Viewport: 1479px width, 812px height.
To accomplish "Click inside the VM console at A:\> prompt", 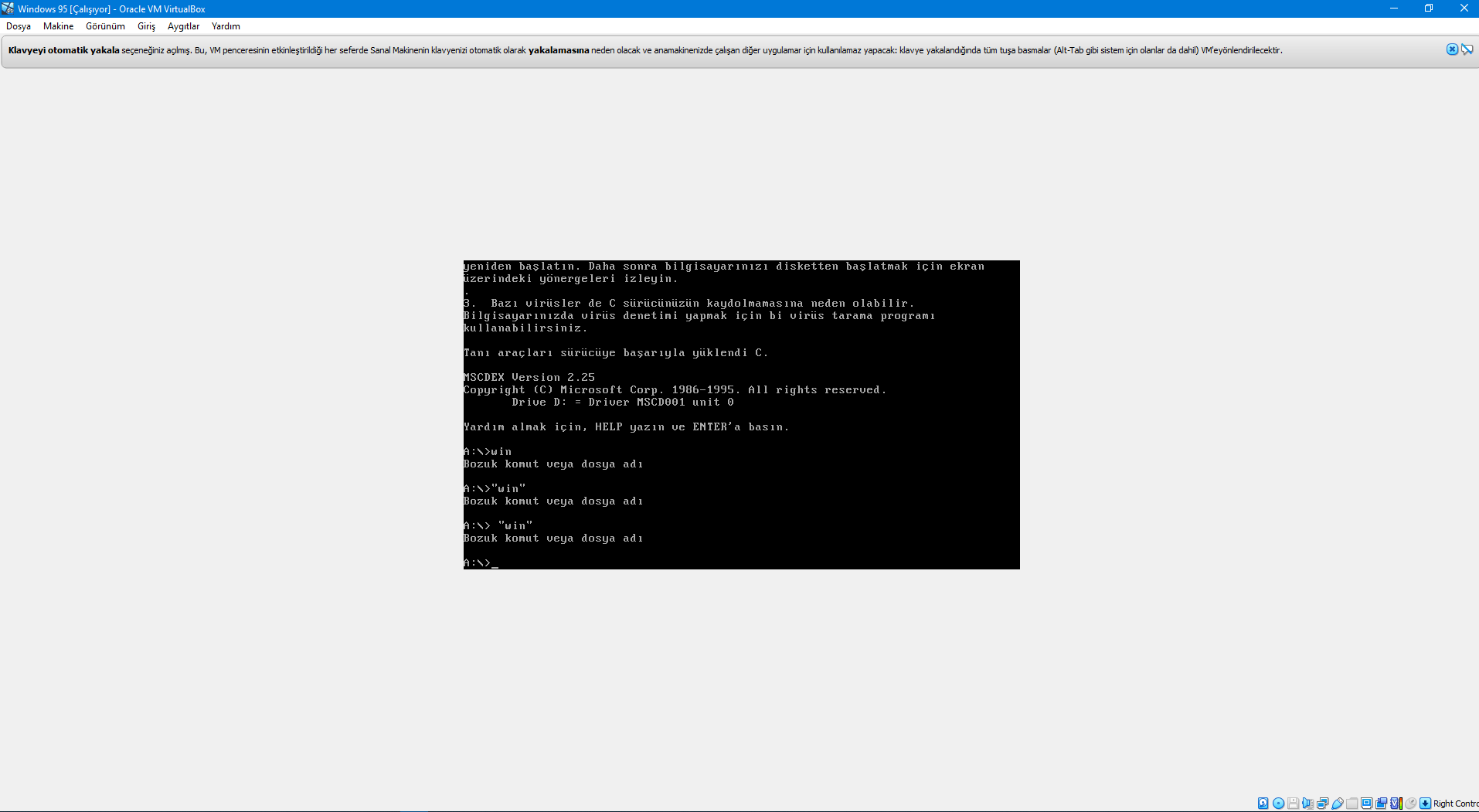I will pyautogui.click(x=481, y=563).
